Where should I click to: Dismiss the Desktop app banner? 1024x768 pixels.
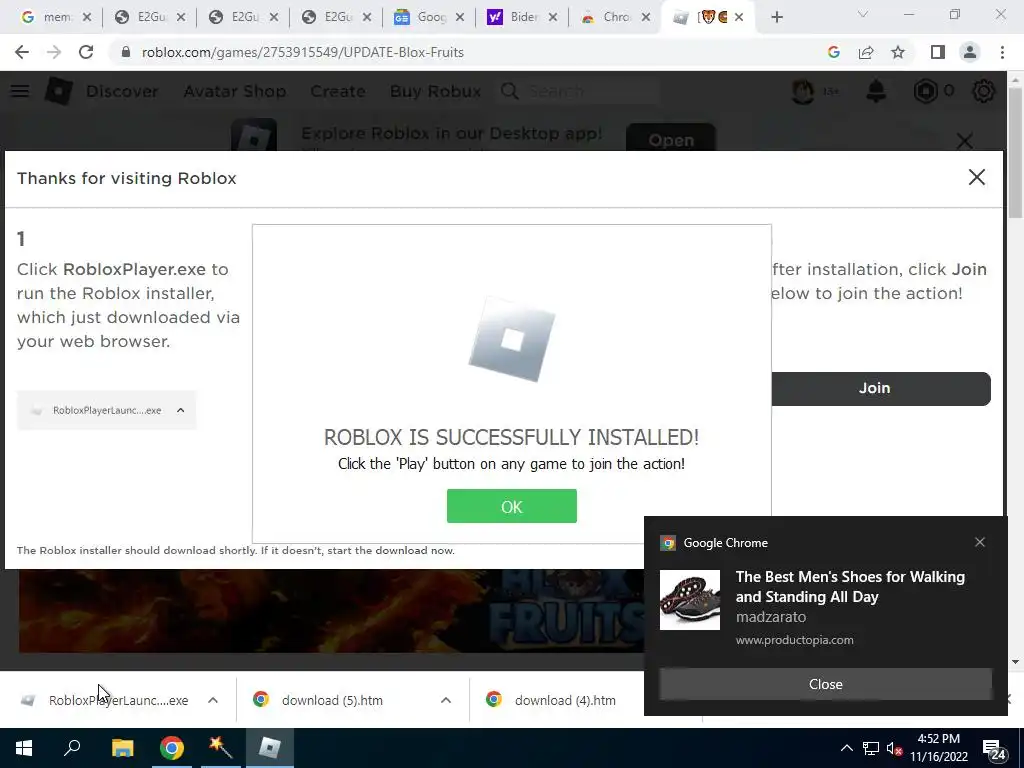point(965,140)
